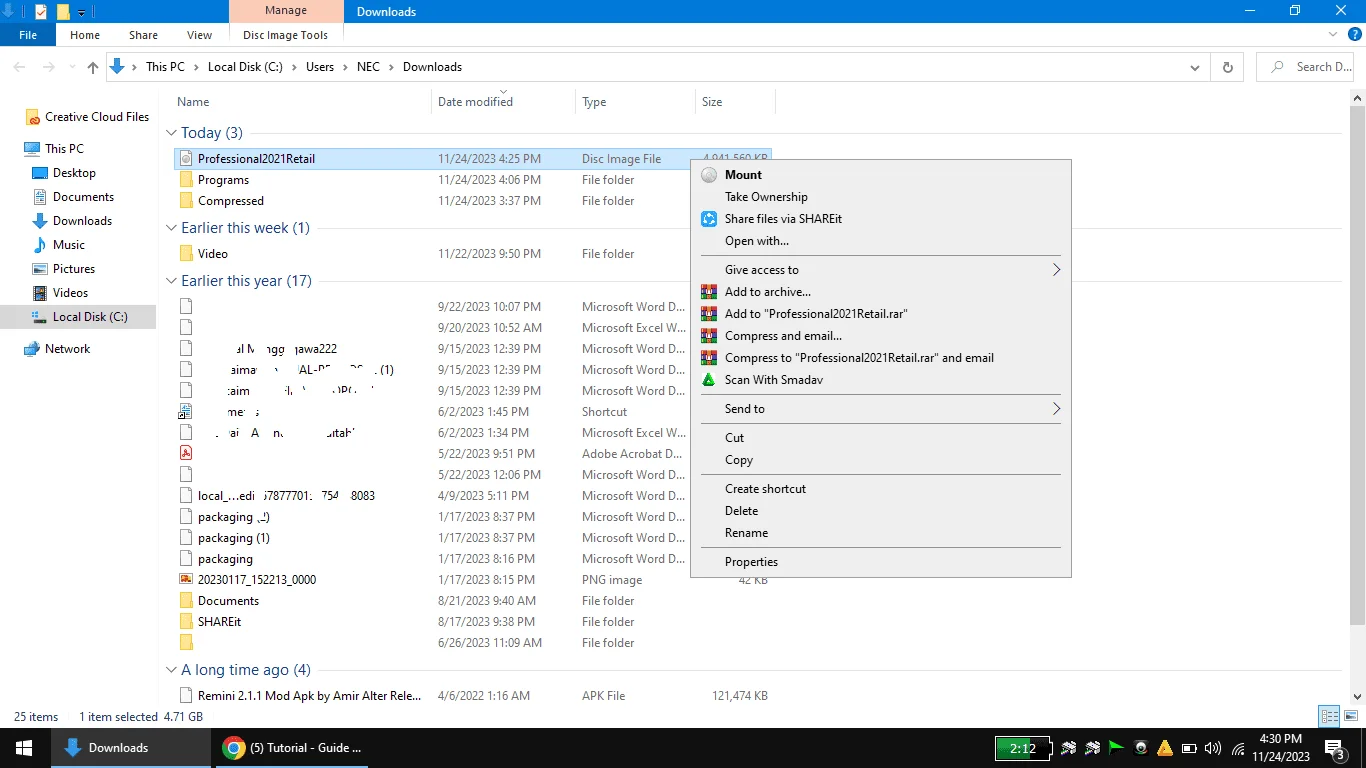Click WinRAR icon beside Add to archive
The image size is (1366, 768).
point(709,292)
